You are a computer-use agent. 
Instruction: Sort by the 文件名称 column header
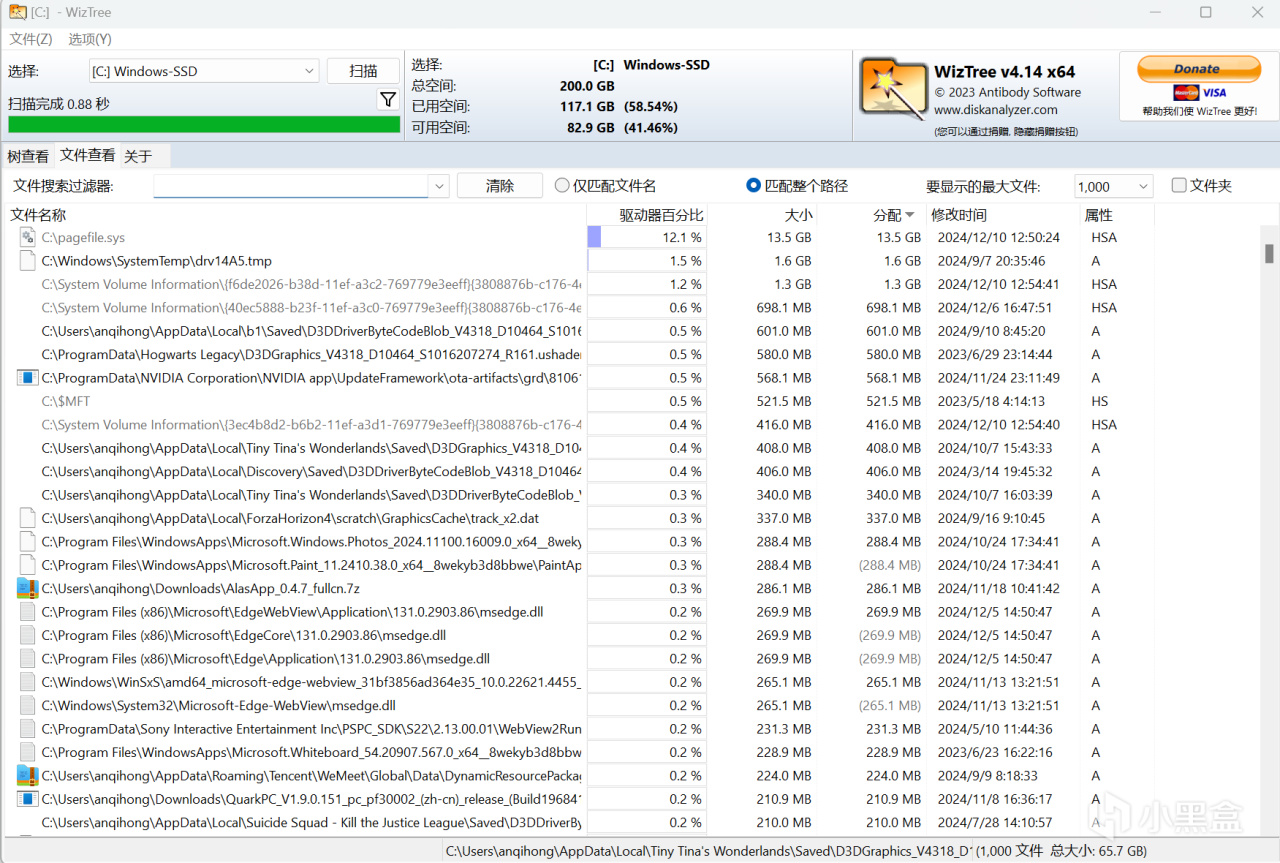click(38, 215)
